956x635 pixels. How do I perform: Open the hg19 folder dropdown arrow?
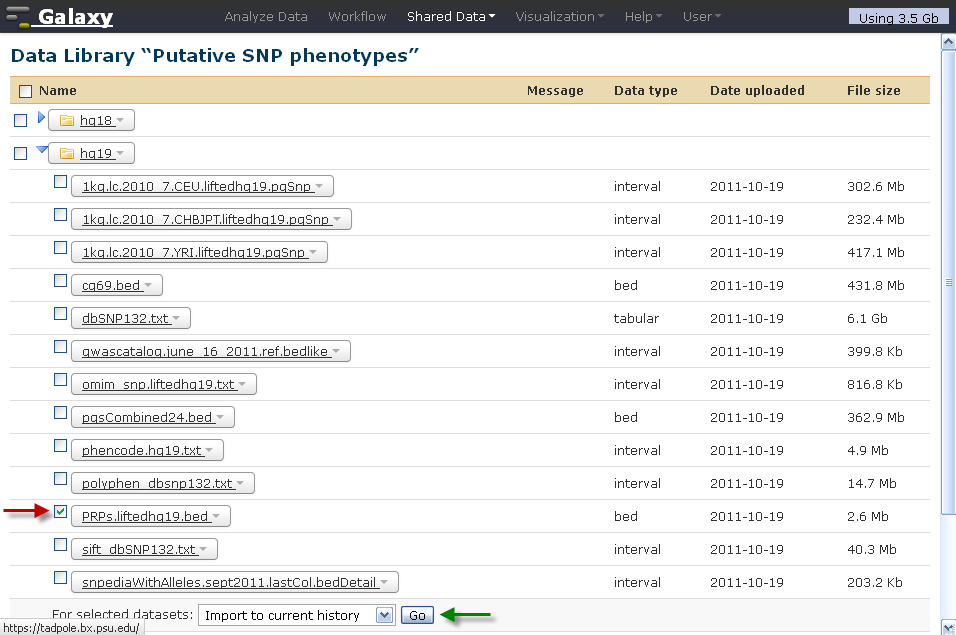click(x=120, y=153)
